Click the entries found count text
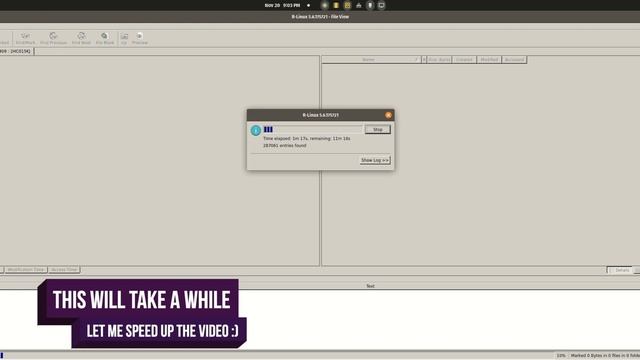Viewport: 640px width, 360px height. point(284,145)
